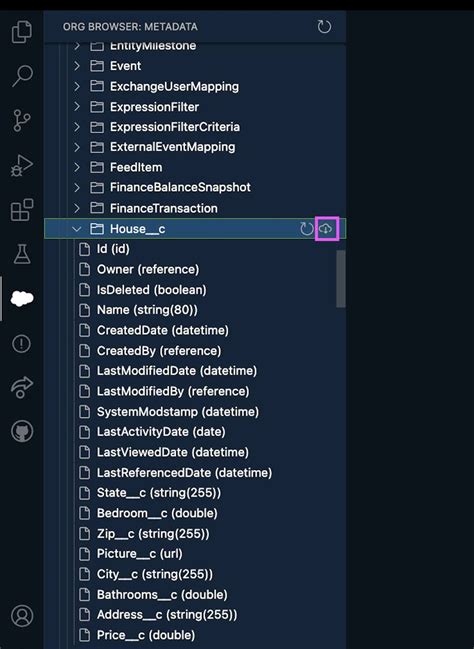Screen dimensions: 474x649
Task: Open the GitHub icon in activity bar
Action: click(x=22, y=431)
